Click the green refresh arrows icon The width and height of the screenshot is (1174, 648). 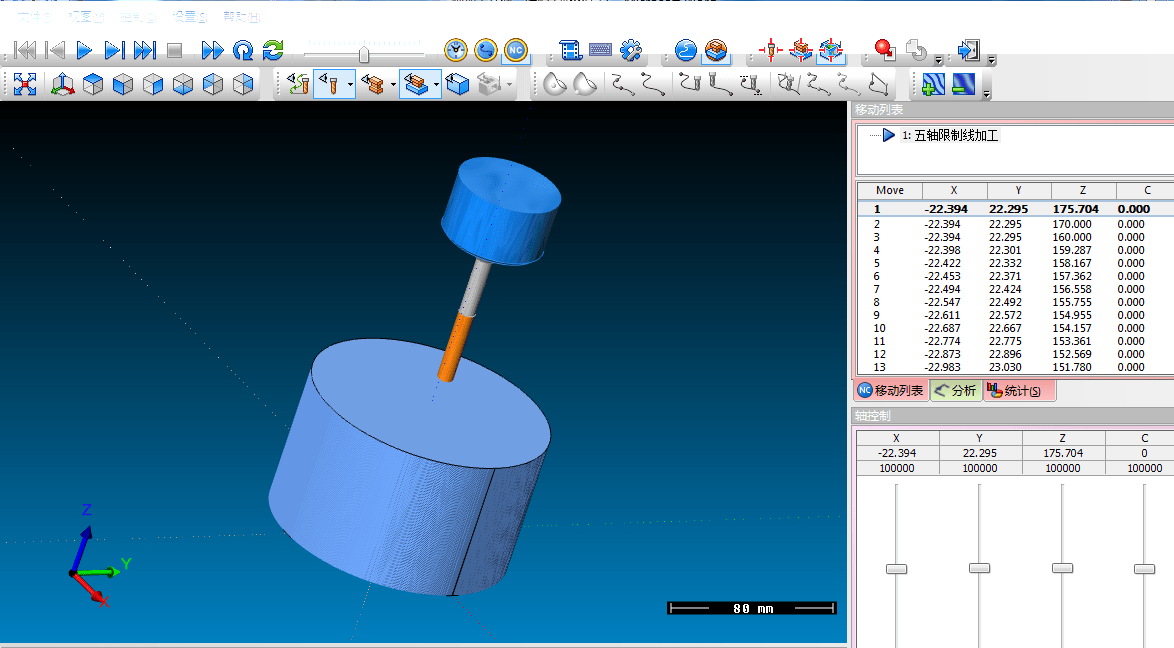(273, 50)
